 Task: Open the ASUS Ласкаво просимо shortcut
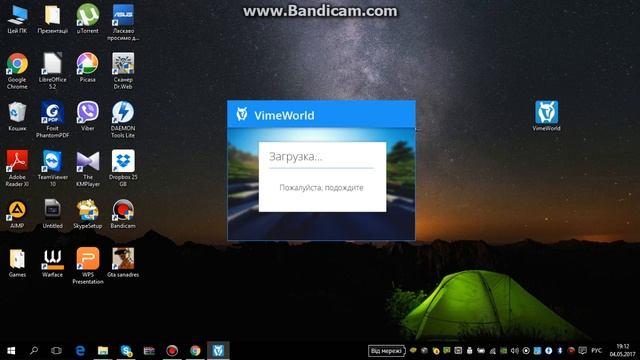click(123, 22)
